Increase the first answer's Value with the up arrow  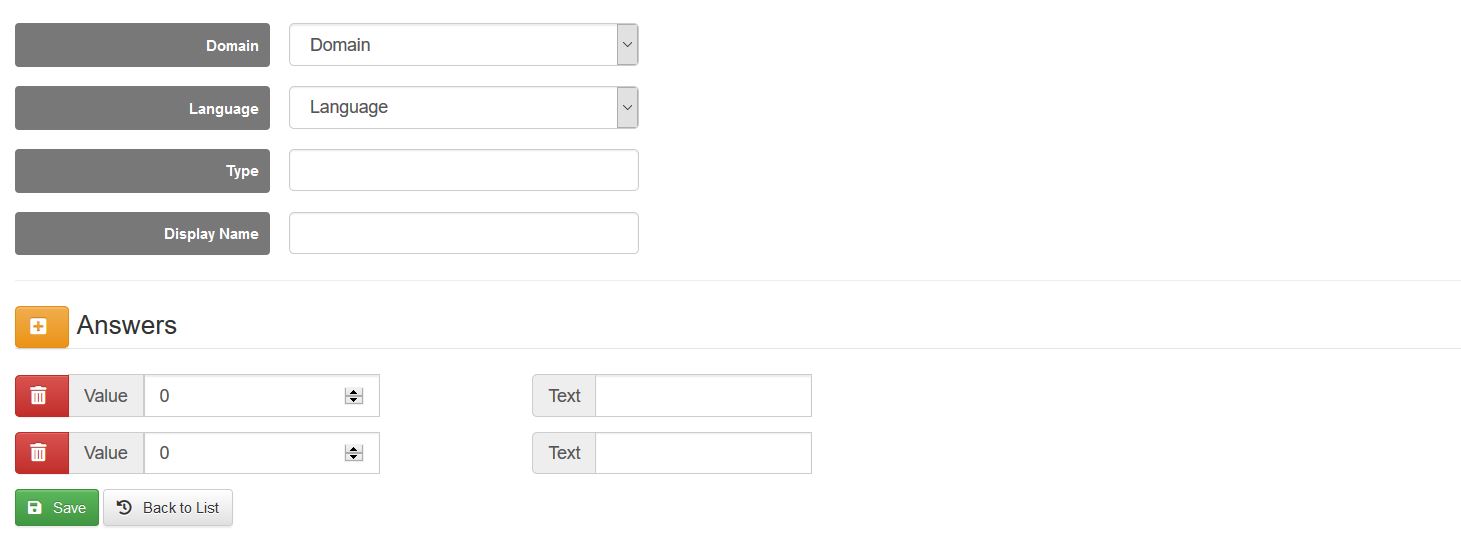(x=353, y=392)
